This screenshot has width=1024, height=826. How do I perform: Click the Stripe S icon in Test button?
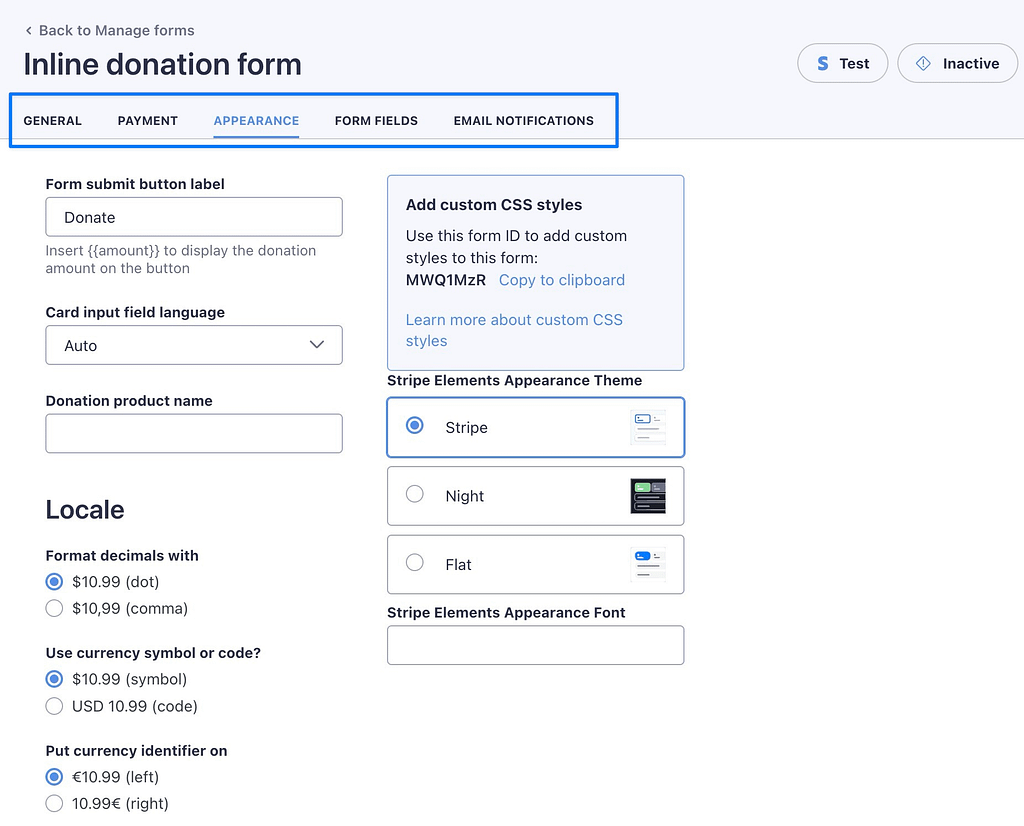pos(823,63)
